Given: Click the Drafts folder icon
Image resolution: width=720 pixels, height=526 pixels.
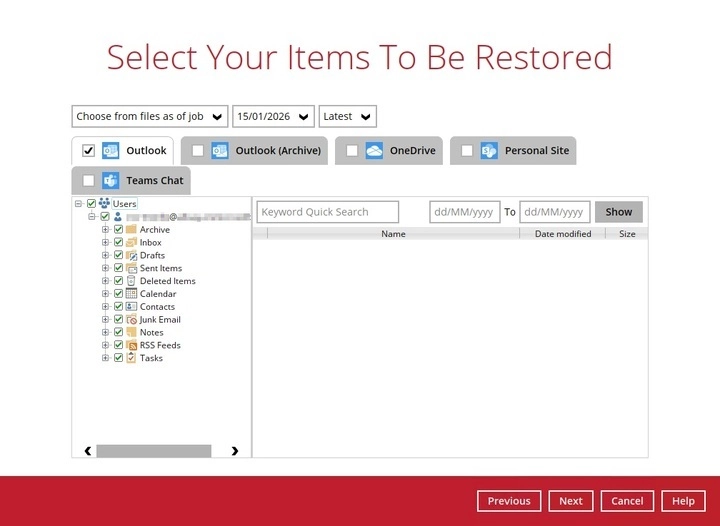Looking at the screenshot, I should pos(131,256).
